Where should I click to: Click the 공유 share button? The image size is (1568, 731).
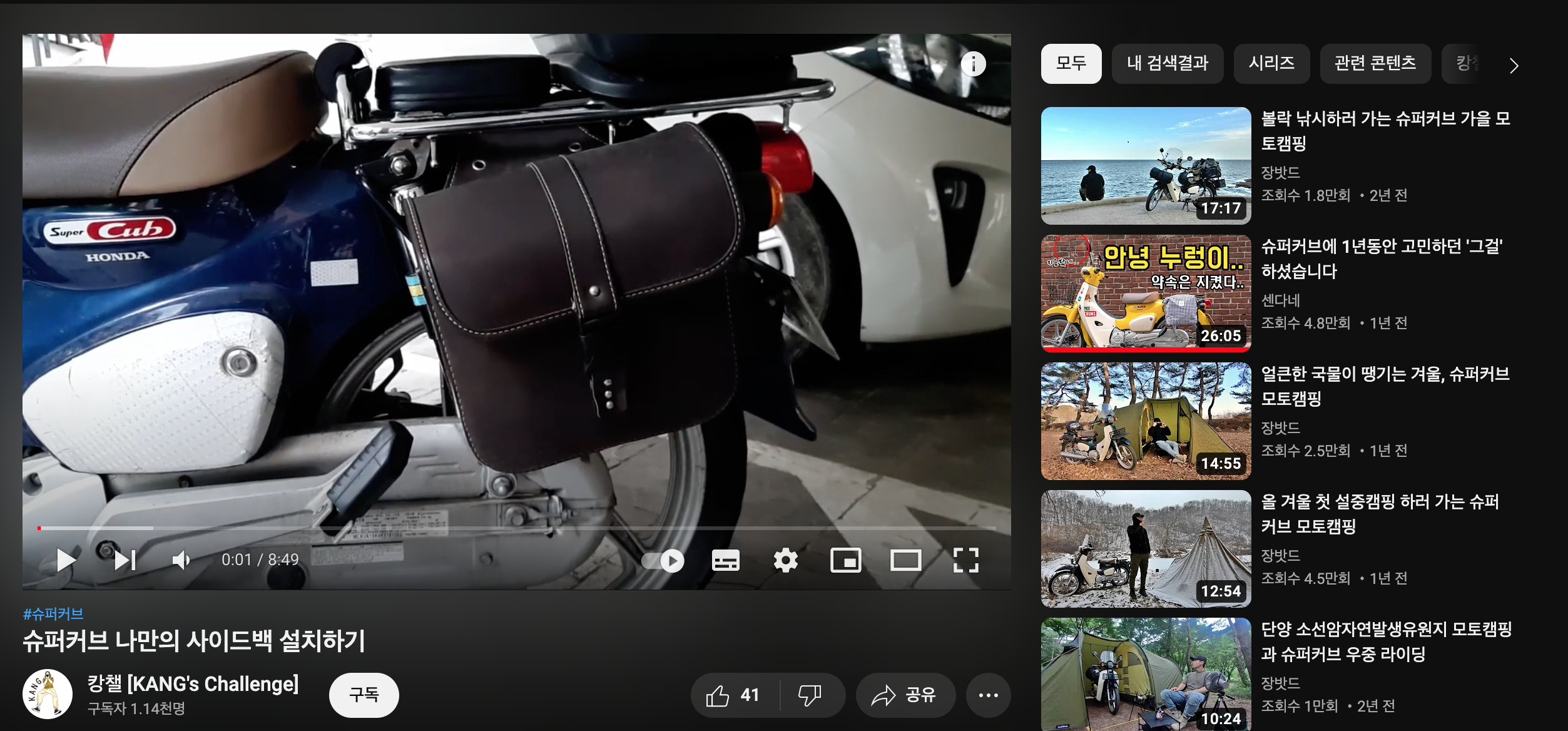tap(905, 695)
